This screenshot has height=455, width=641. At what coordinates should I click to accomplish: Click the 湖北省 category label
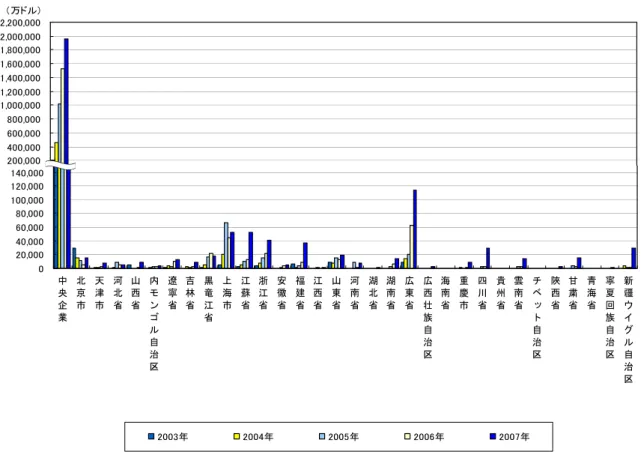click(373, 293)
